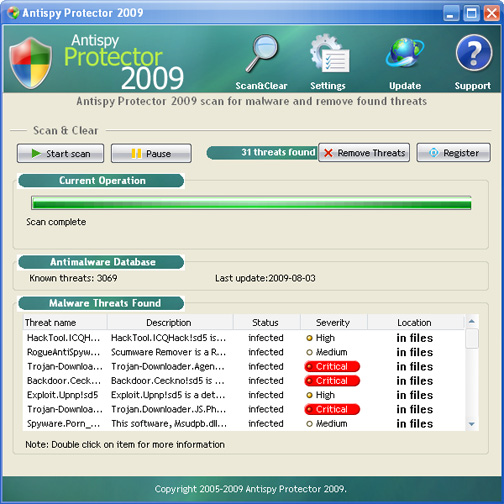The image size is (504, 504).
Task: Click the 31 threats found indicator
Action: [262, 152]
